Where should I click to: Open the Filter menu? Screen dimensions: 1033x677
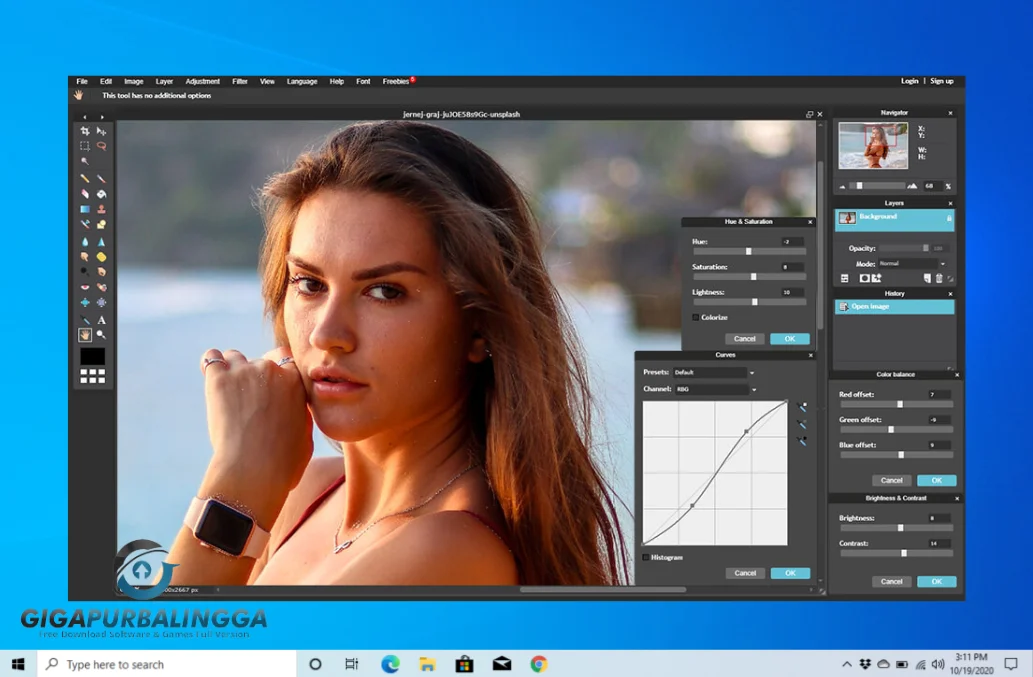pyautogui.click(x=240, y=81)
